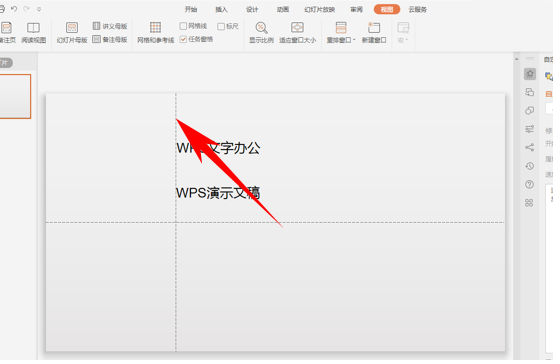Open the share icon in right sidebar

coord(530,147)
